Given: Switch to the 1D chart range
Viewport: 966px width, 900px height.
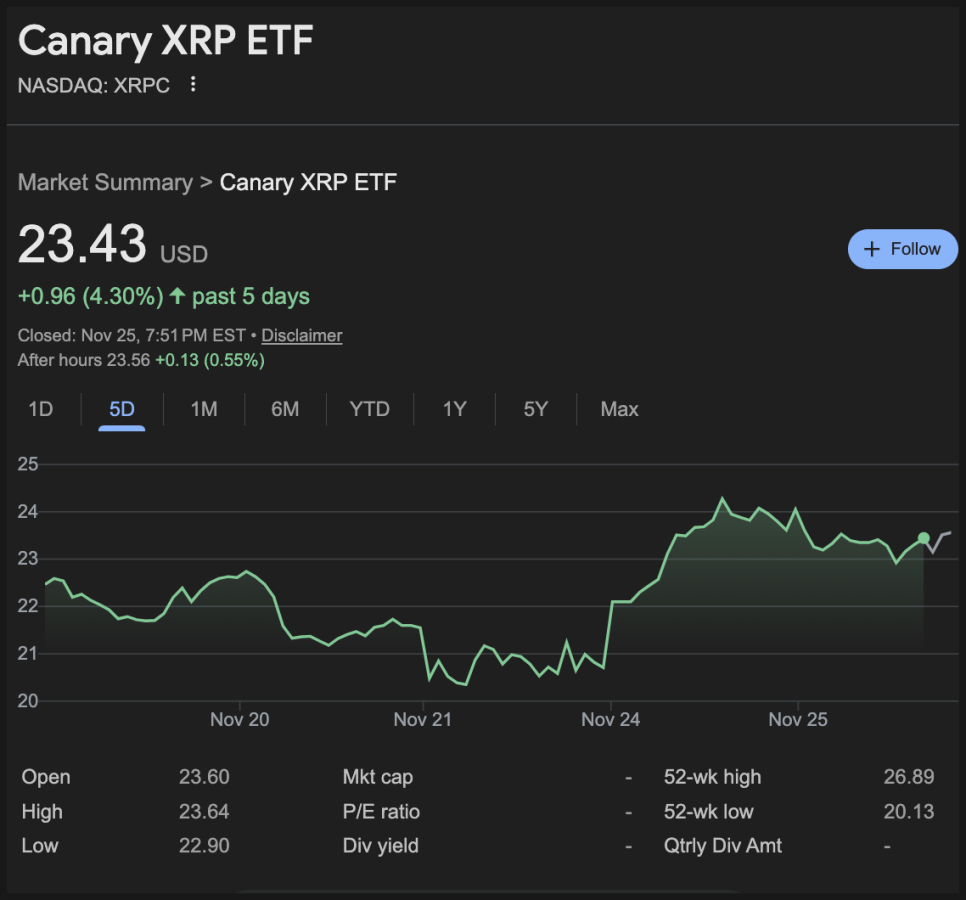Looking at the screenshot, I should pos(40,409).
